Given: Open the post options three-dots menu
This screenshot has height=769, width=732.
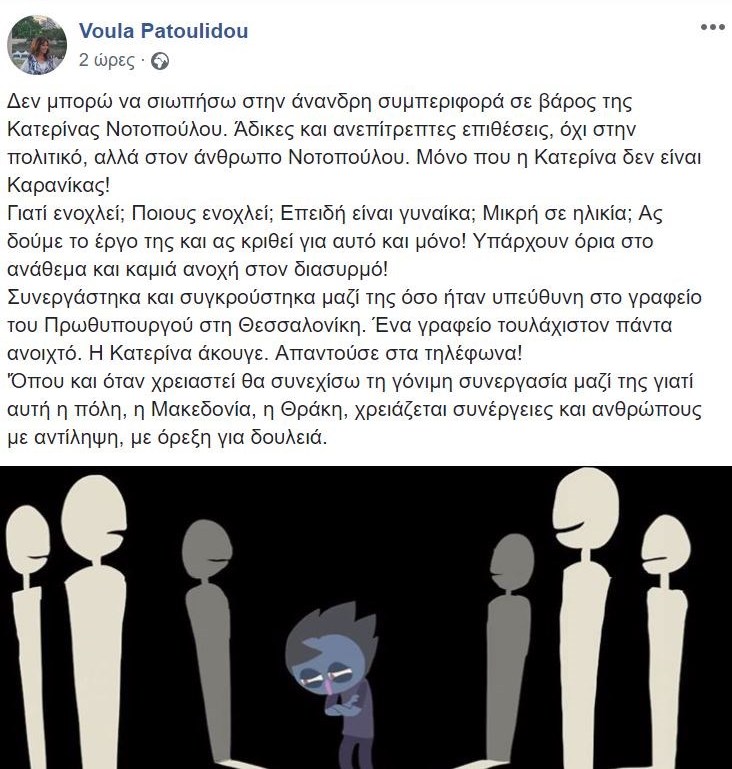Looking at the screenshot, I should tap(712, 27).
